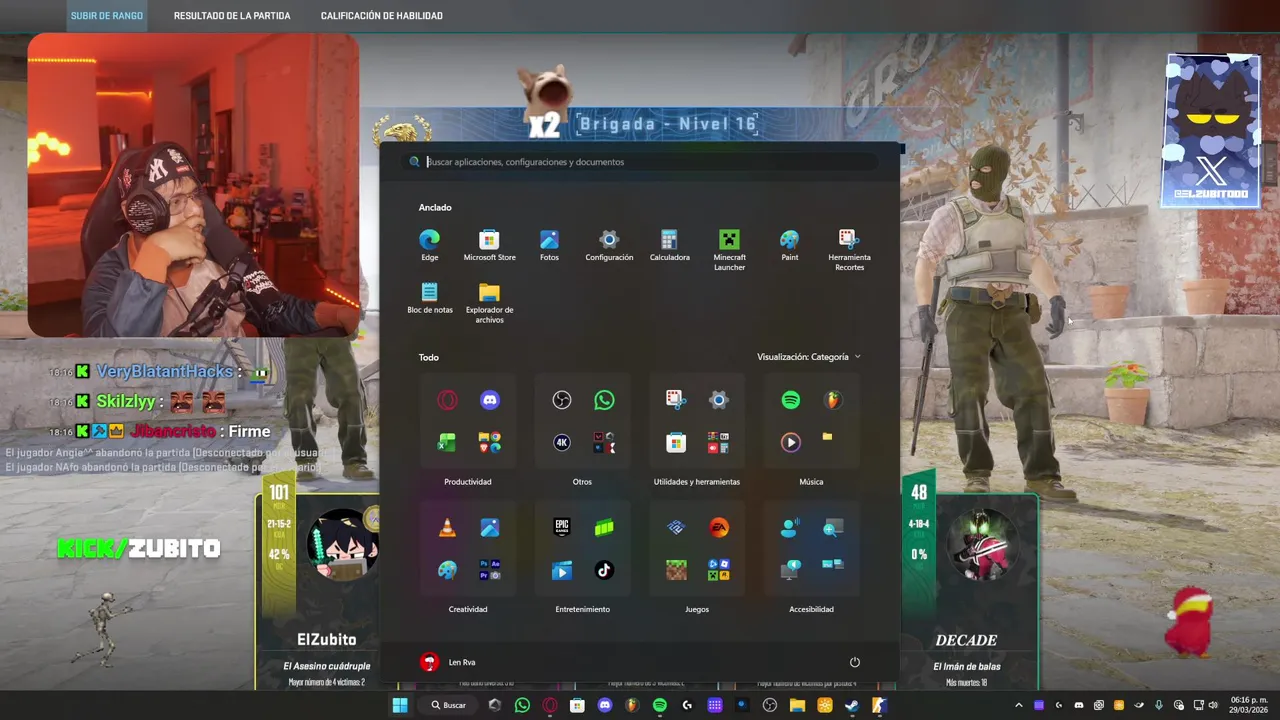Open Magnifier icon in Accesibilidad group
Image resolution: width=1280 pixels, height=720 pixels.
coord(833,528)
